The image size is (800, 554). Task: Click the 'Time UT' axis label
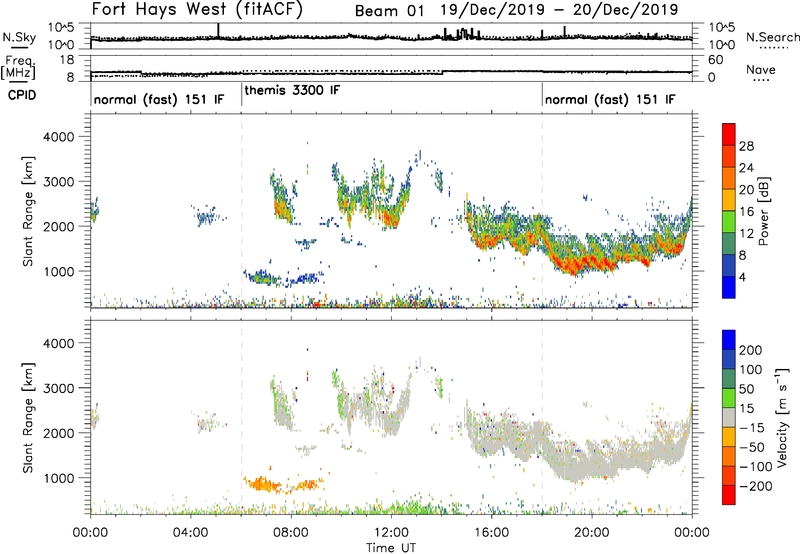pyautogui.click(x=391, y=548)
